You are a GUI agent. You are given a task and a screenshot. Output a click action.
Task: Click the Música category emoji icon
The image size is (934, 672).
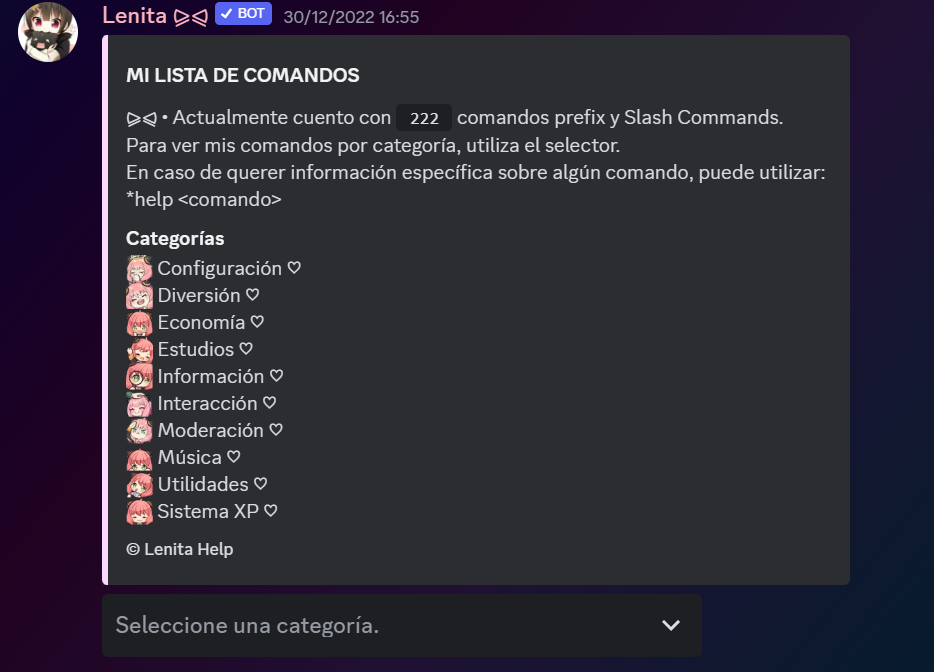139,457
